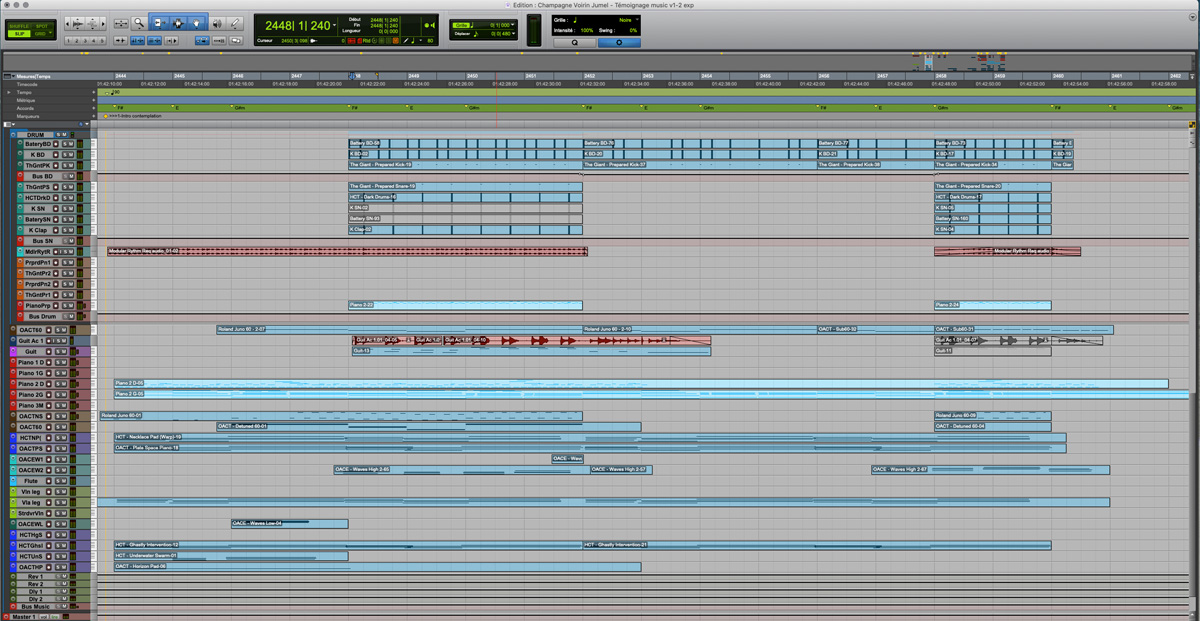Click MIDI note zoom icon
The image size is (1200, 621).
coord(92,24)
